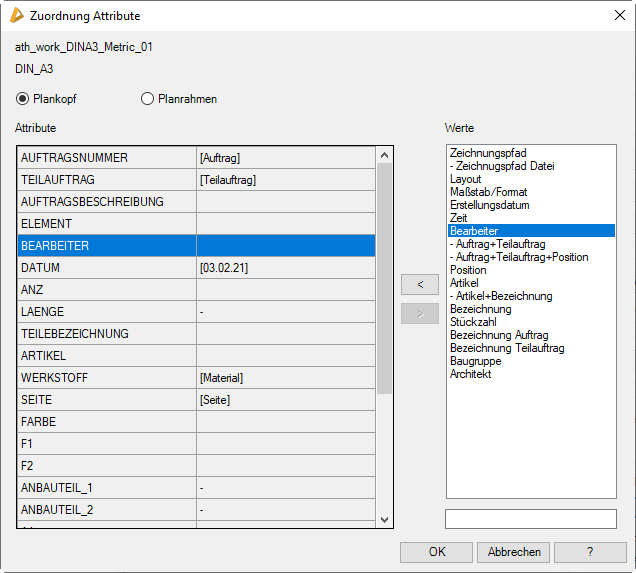Viewport: 636px width, 573px height.
Task: Select the TEILEBEZEICHNUNG attribute row
Action: (x=107, y=334)
